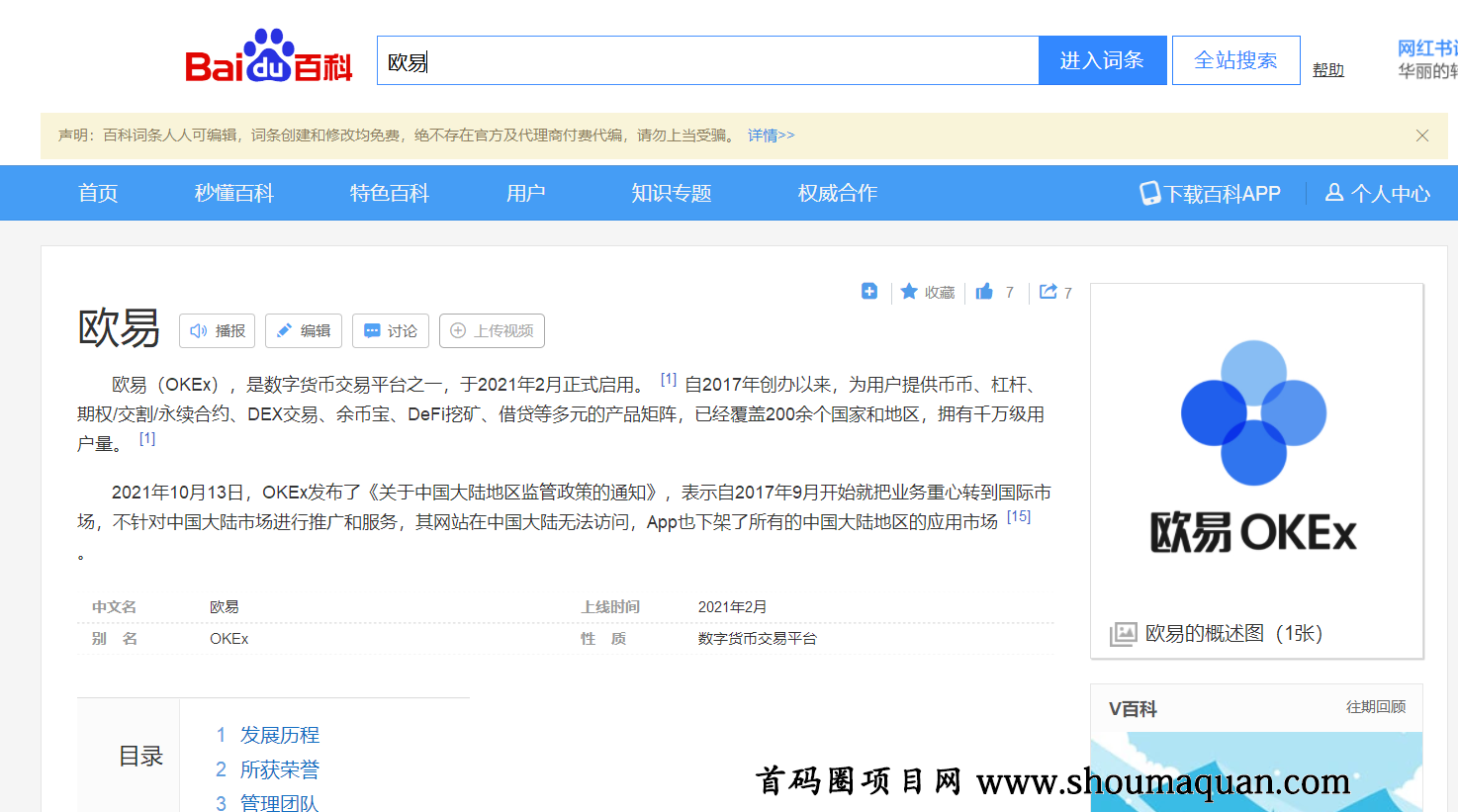This screenshot has width=1458, height=812.
Task: Open the 用户 menu item
Action: (x=525, y=193)
